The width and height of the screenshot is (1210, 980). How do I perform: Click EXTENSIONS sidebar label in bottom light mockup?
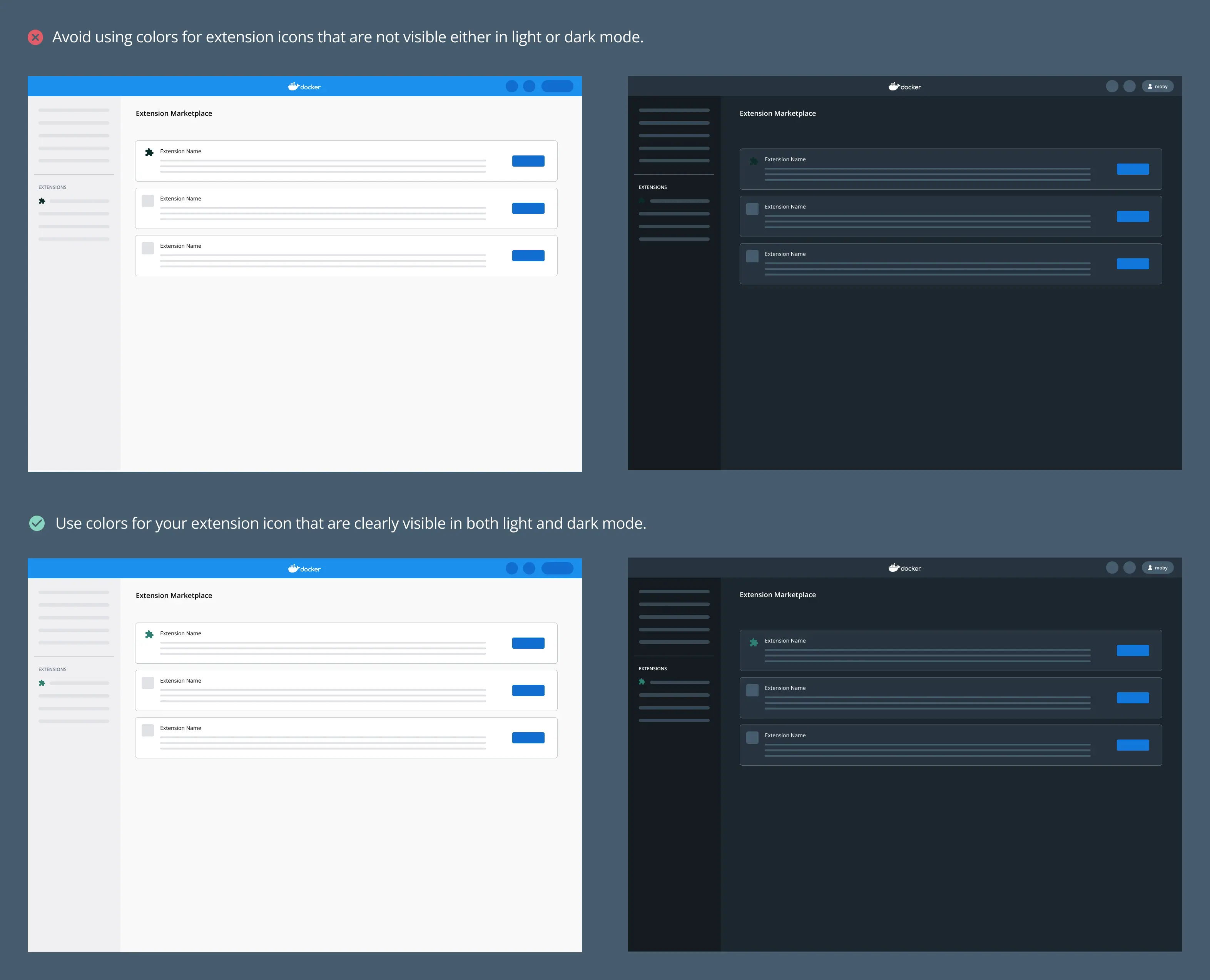[x=52, y=669]
